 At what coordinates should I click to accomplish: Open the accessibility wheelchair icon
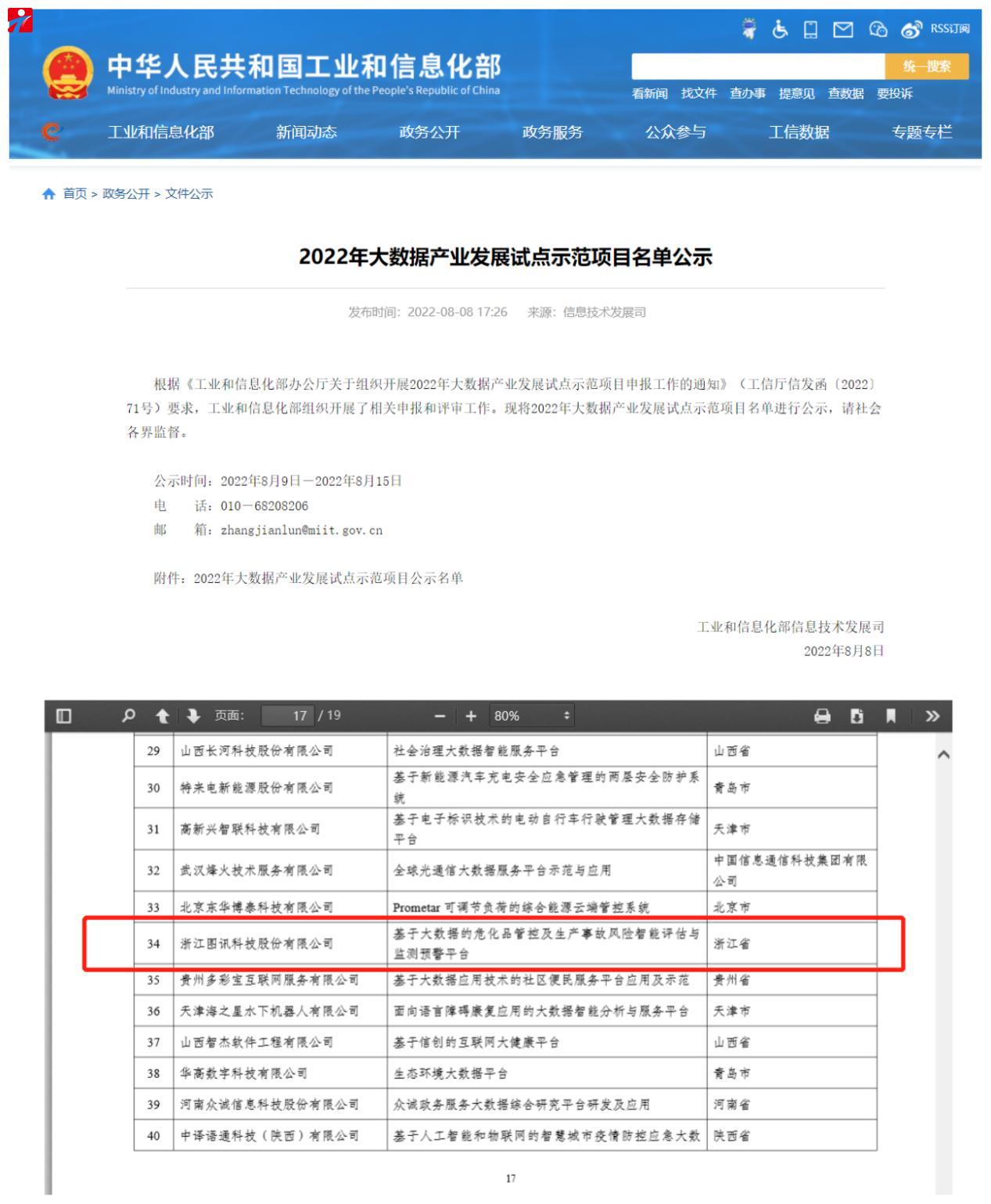(x=780, y=30)
